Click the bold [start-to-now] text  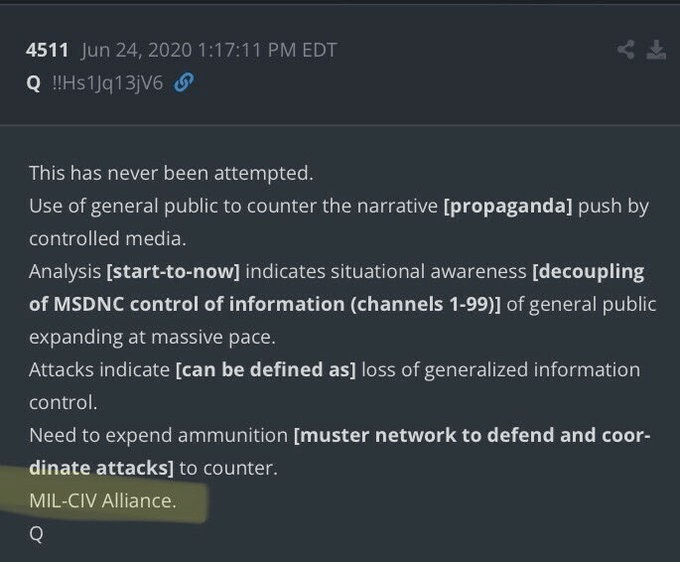[173, 272]
